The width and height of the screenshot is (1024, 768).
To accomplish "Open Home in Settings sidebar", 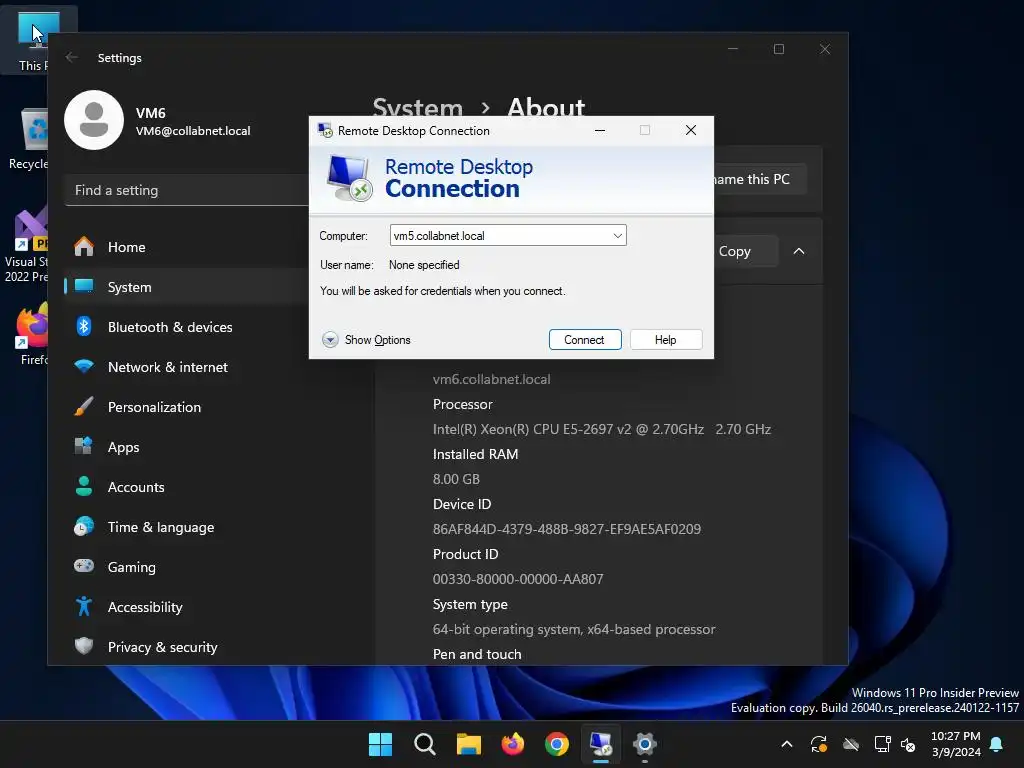I will click(187, 247).
